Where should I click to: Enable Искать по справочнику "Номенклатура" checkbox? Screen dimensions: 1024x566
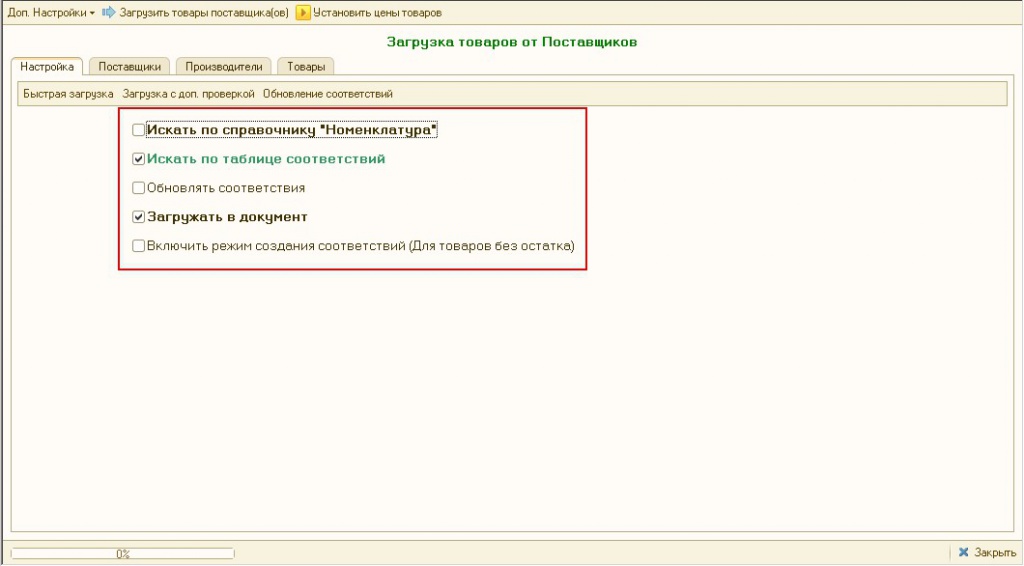(138, 130)
